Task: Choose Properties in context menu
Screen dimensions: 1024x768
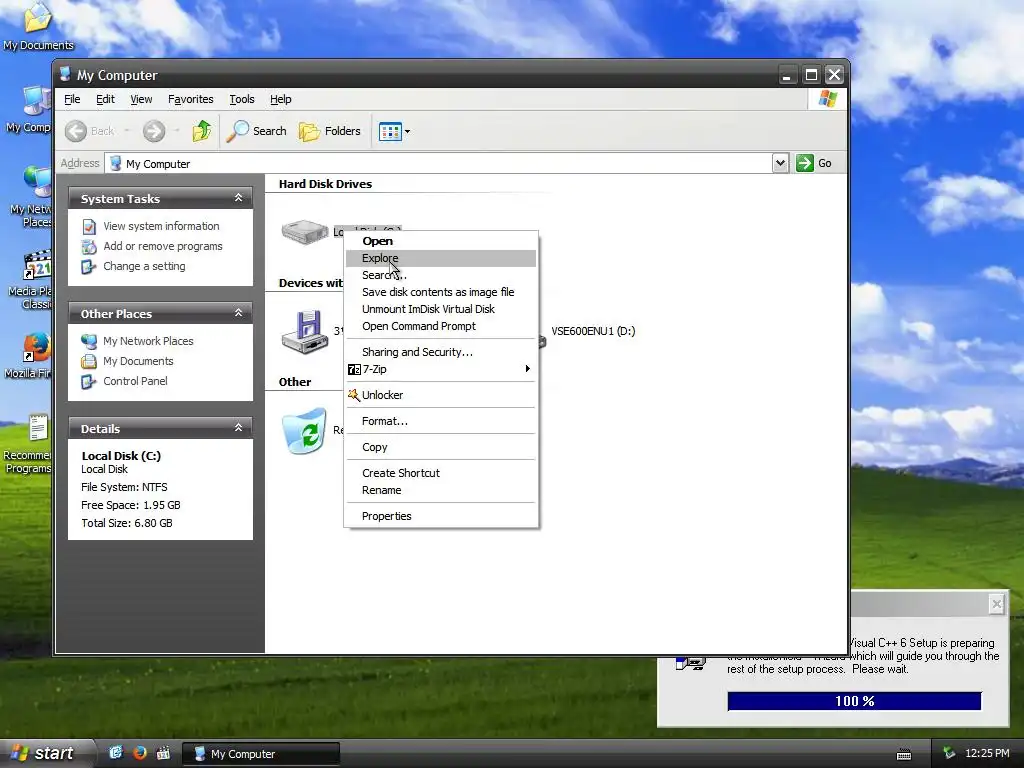Action: click(x=441, y=516)
